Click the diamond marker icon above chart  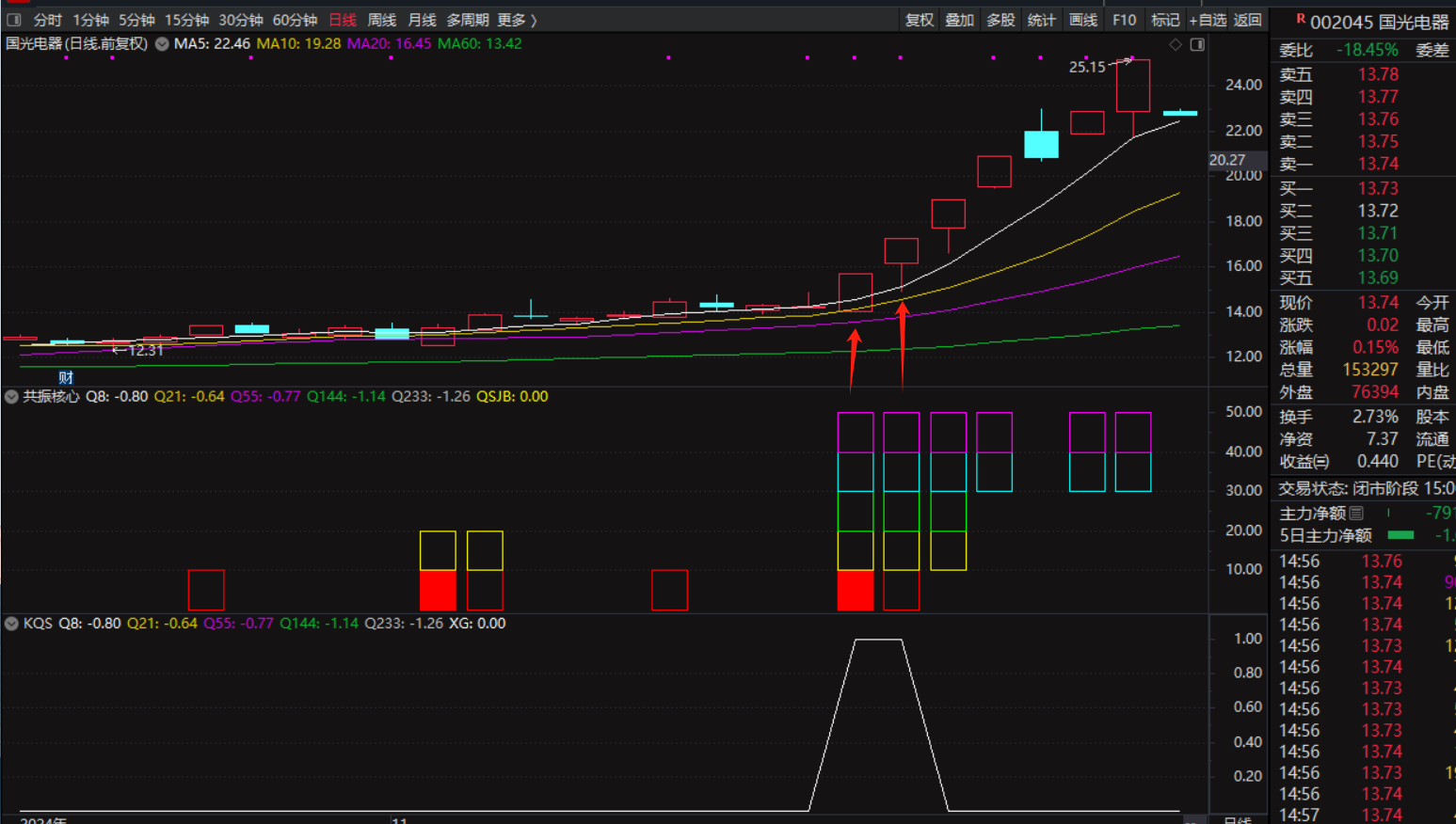[x=1175, y=44]
